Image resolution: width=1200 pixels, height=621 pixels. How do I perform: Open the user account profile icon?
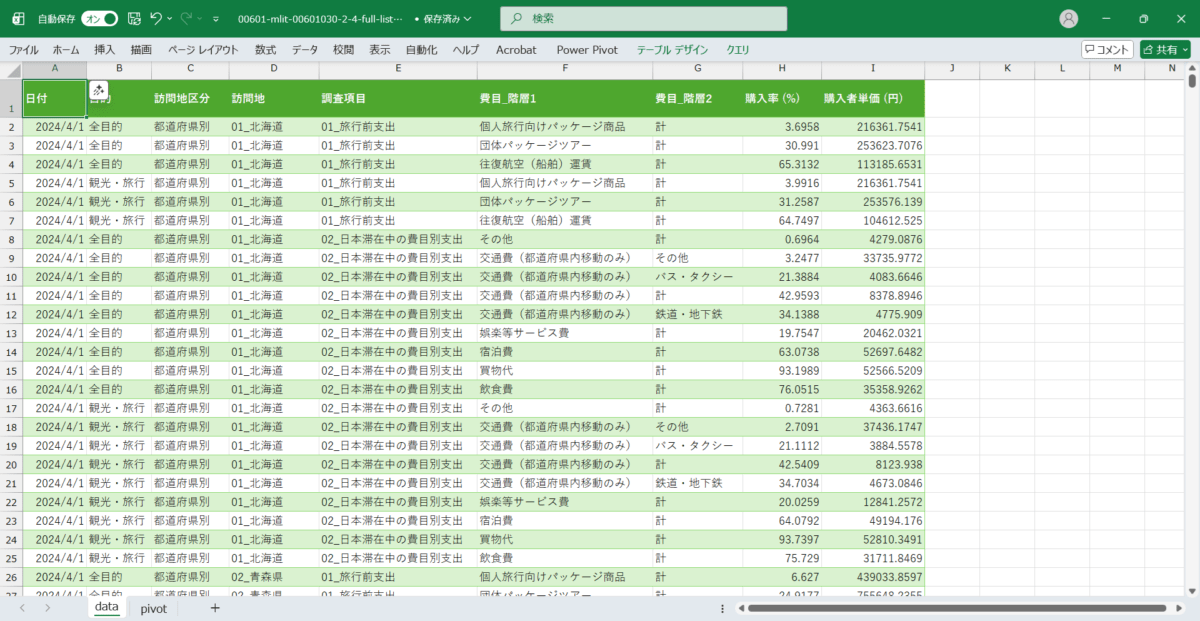[x=1069, y=19]
